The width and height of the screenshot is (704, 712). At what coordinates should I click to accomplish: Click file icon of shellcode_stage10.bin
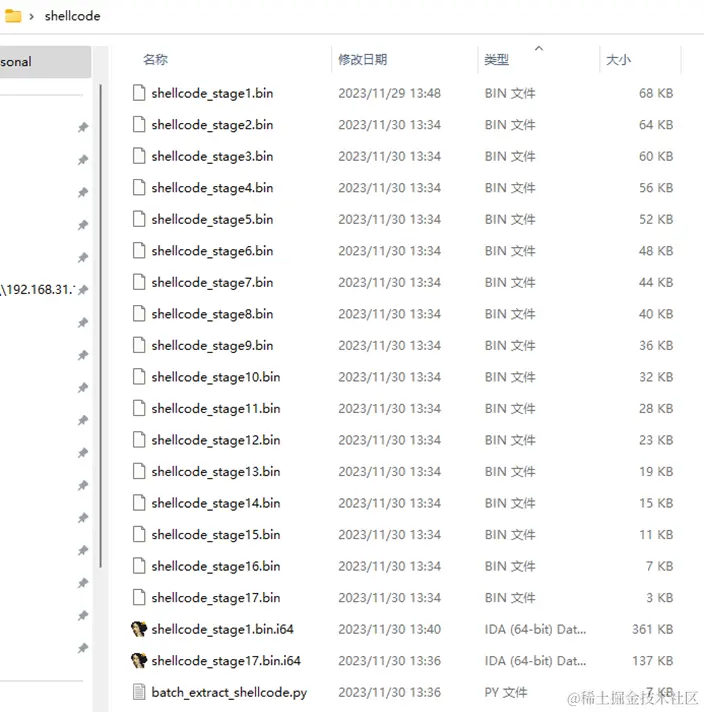139,376
